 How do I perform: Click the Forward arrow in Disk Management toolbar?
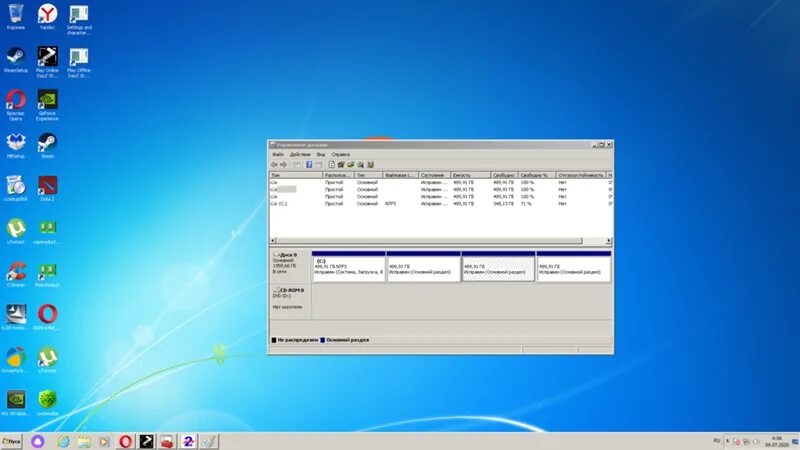tap(284, 165)
